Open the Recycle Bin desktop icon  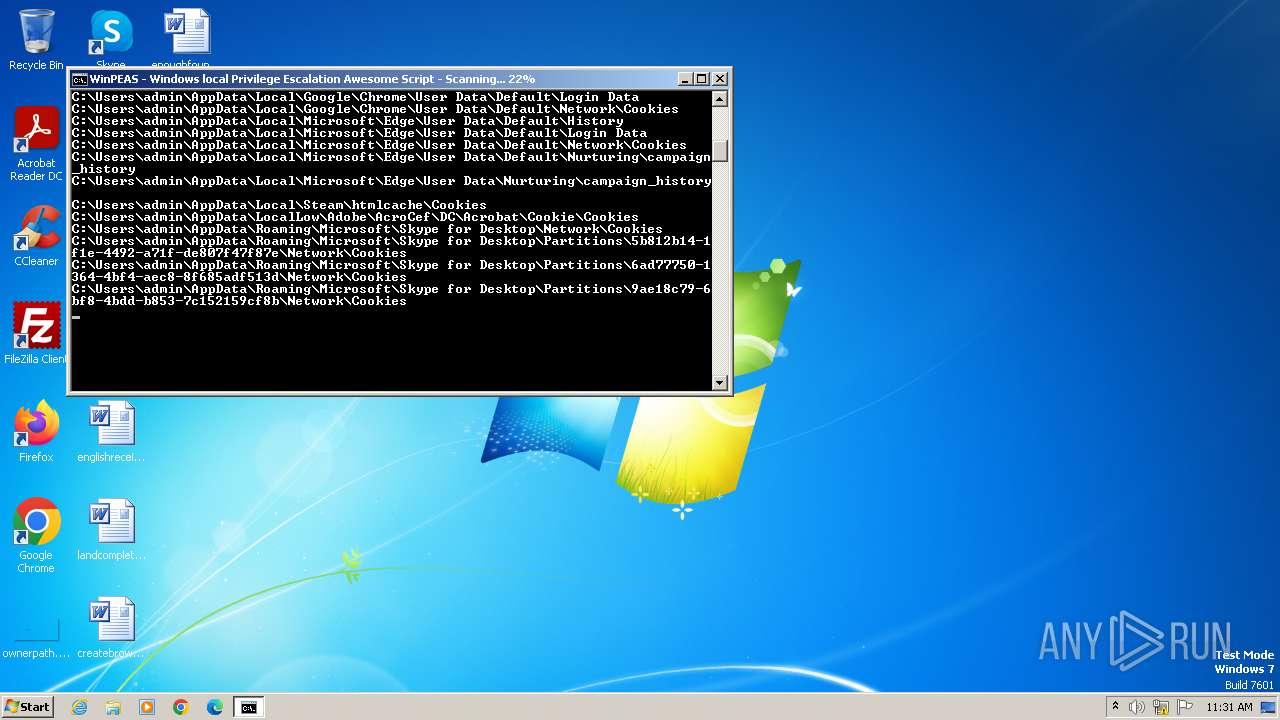point(36,38)
